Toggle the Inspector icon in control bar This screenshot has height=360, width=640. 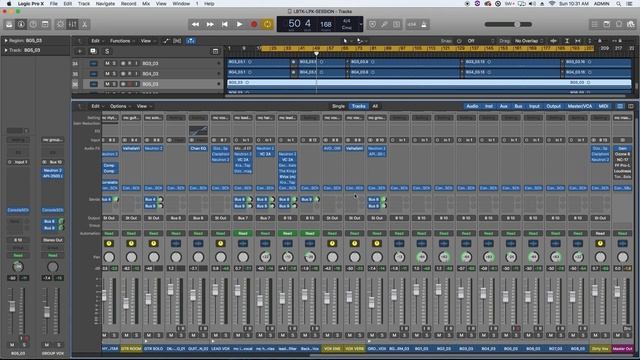pos(21,24)
